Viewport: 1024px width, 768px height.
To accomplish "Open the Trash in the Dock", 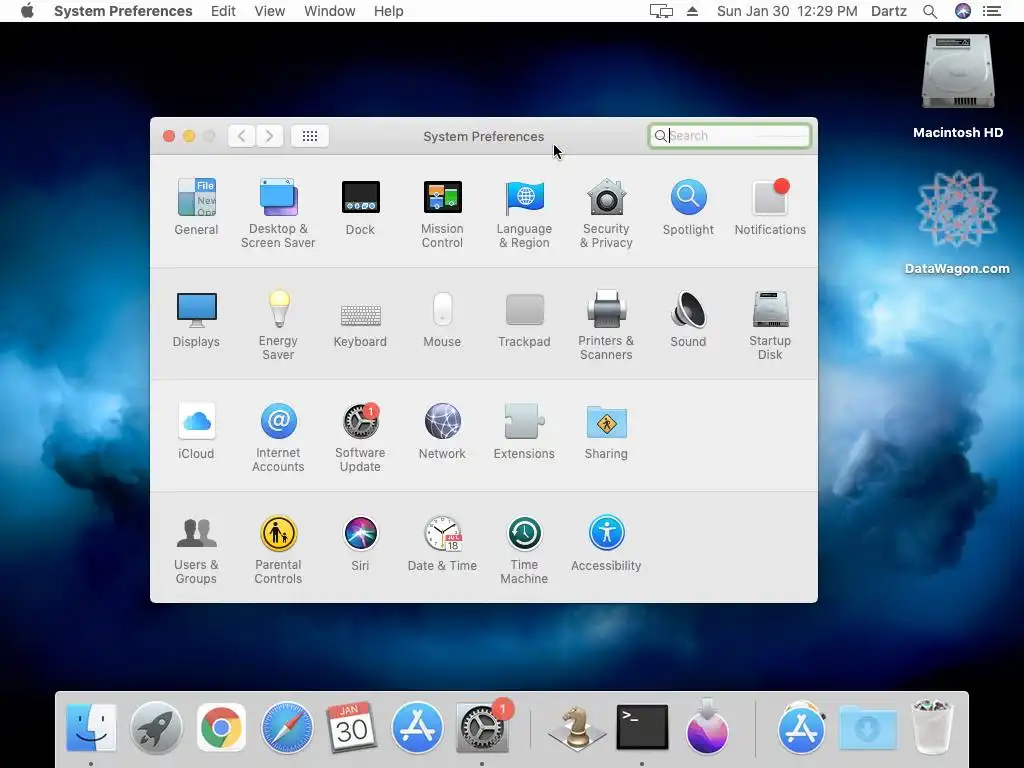I will tap(932, 726).
